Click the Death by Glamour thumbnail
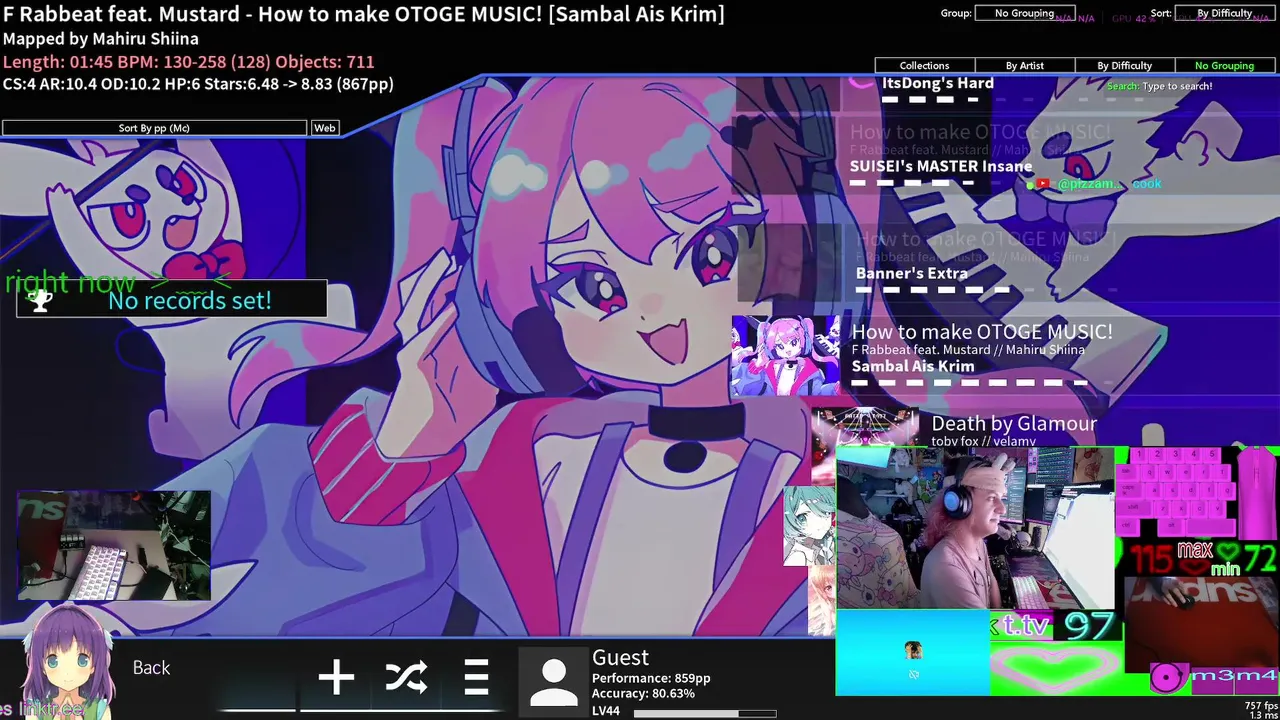This screenshot has width=1280, height=720. coord(864,428)
